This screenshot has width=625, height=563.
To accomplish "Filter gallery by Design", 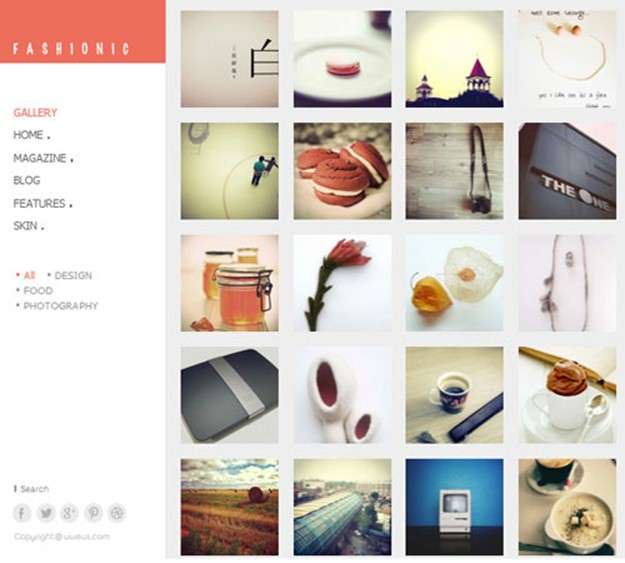I will click(73, 276).
